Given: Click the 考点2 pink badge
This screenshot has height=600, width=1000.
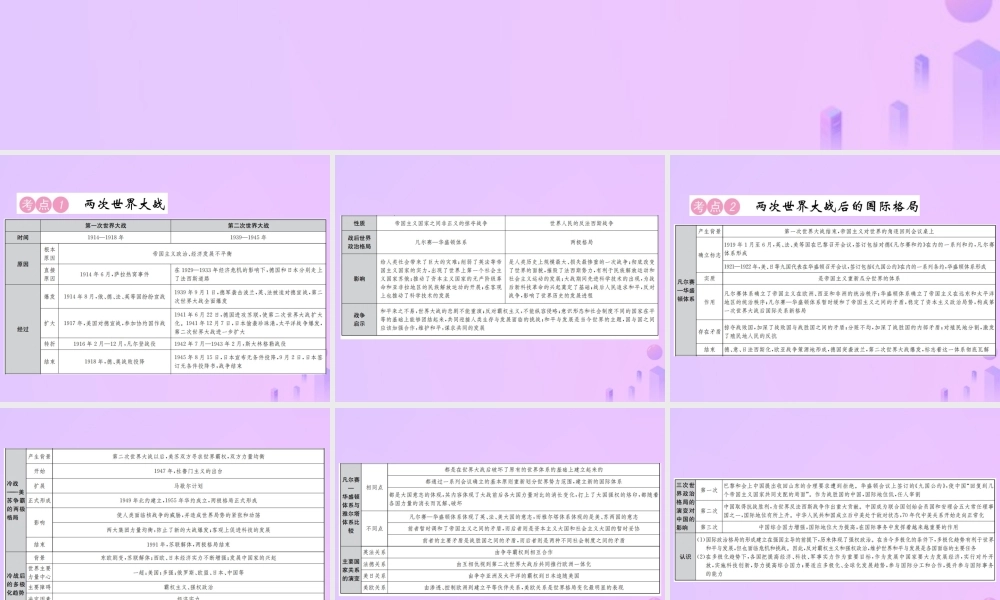Looking at the screenshot, I should (x=715, y=206).
